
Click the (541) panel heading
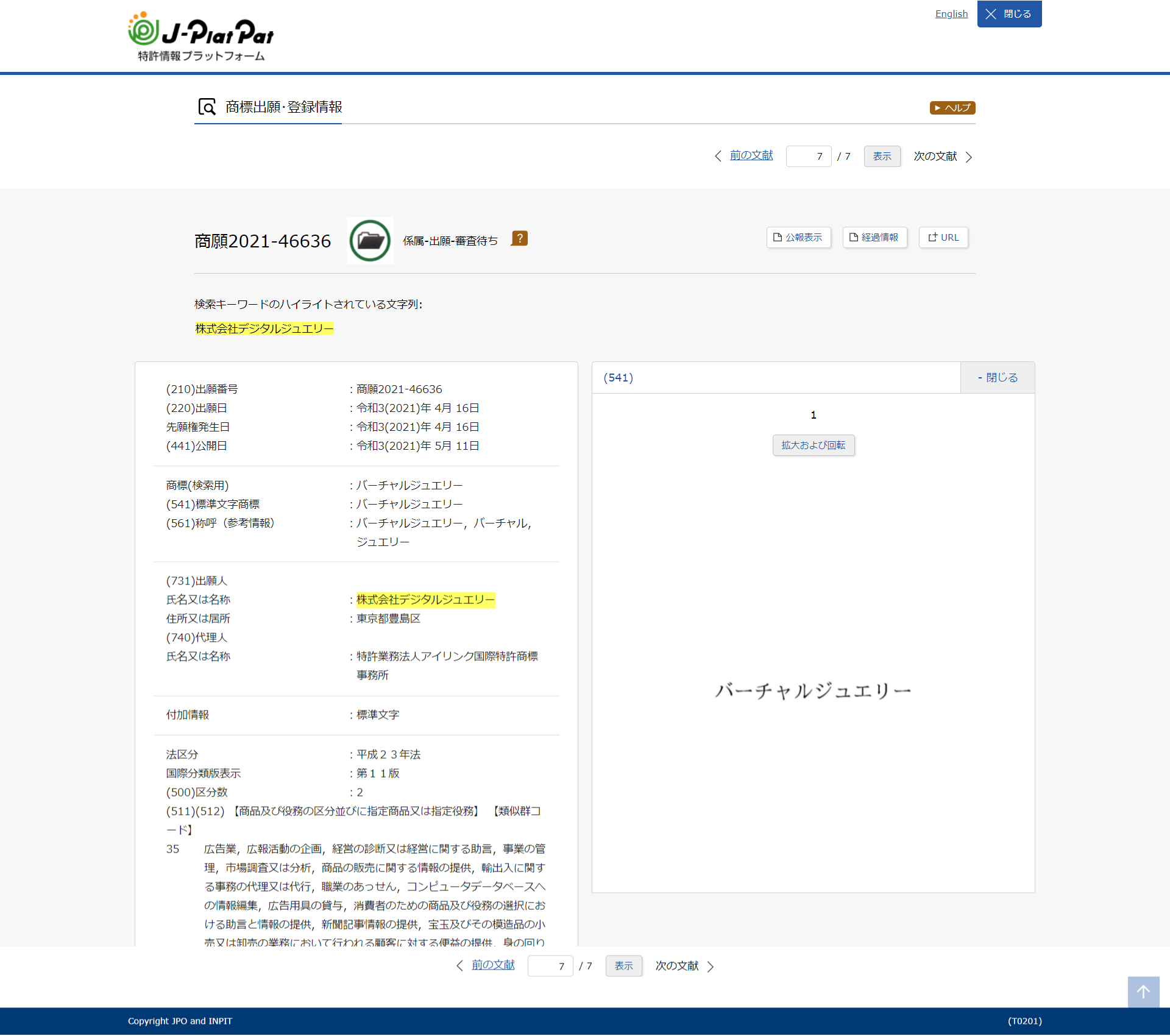tap(618, 378)
